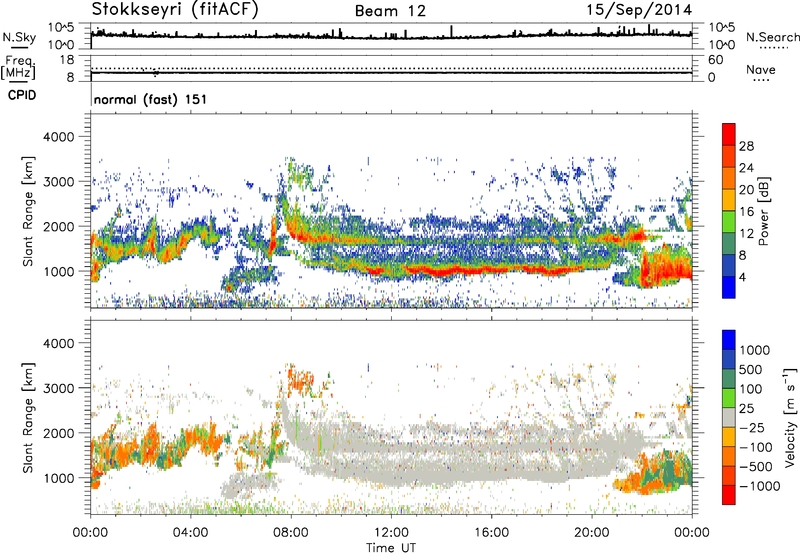This screenshot has height=554, width=800.
Task: Click the 'Freq. [MHz]' axis label
Action: tap(18, 68)
